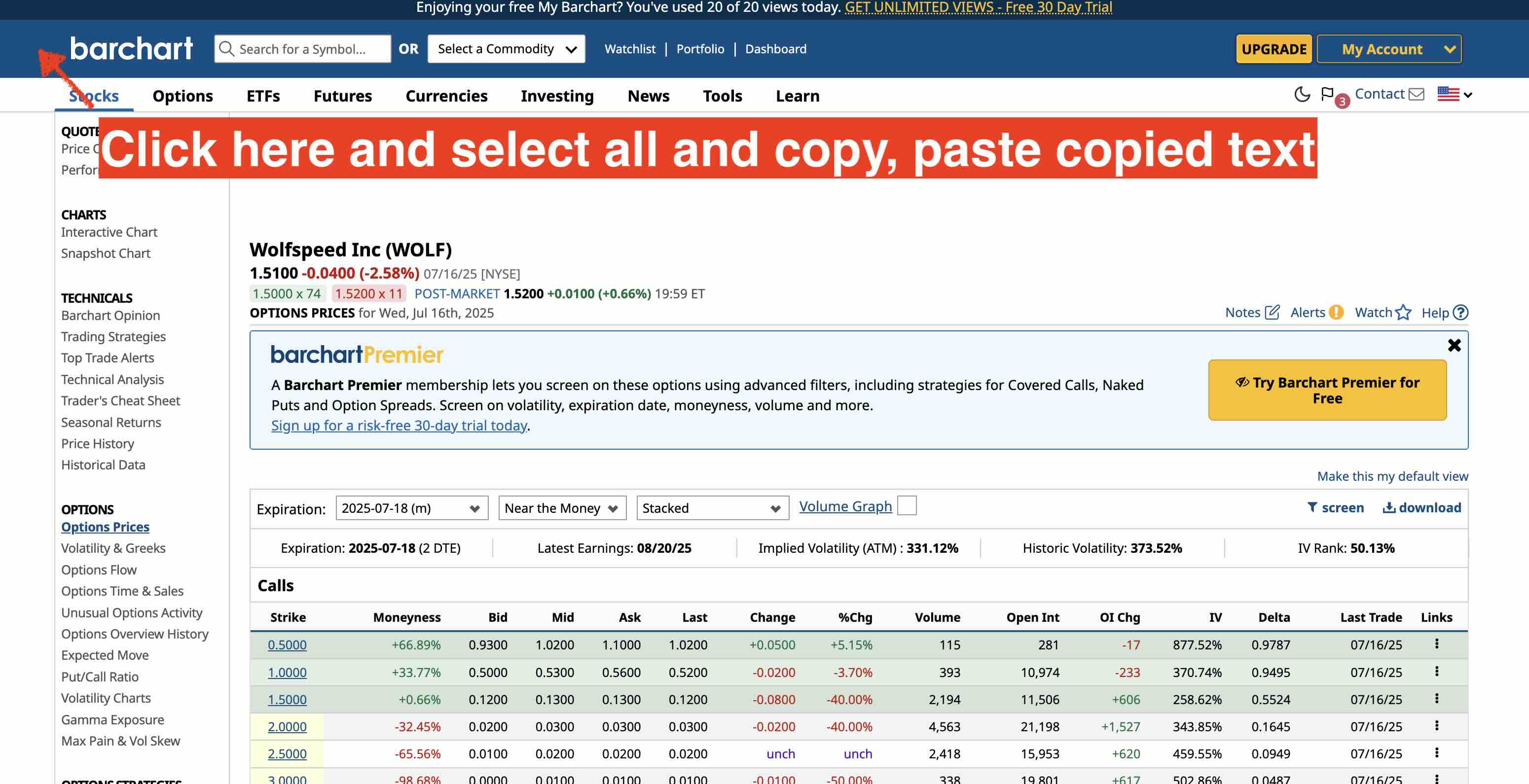This screenshot has height=784, width=1529.
Task: Open the Investing main tab
Action: (x=557, y=96)
